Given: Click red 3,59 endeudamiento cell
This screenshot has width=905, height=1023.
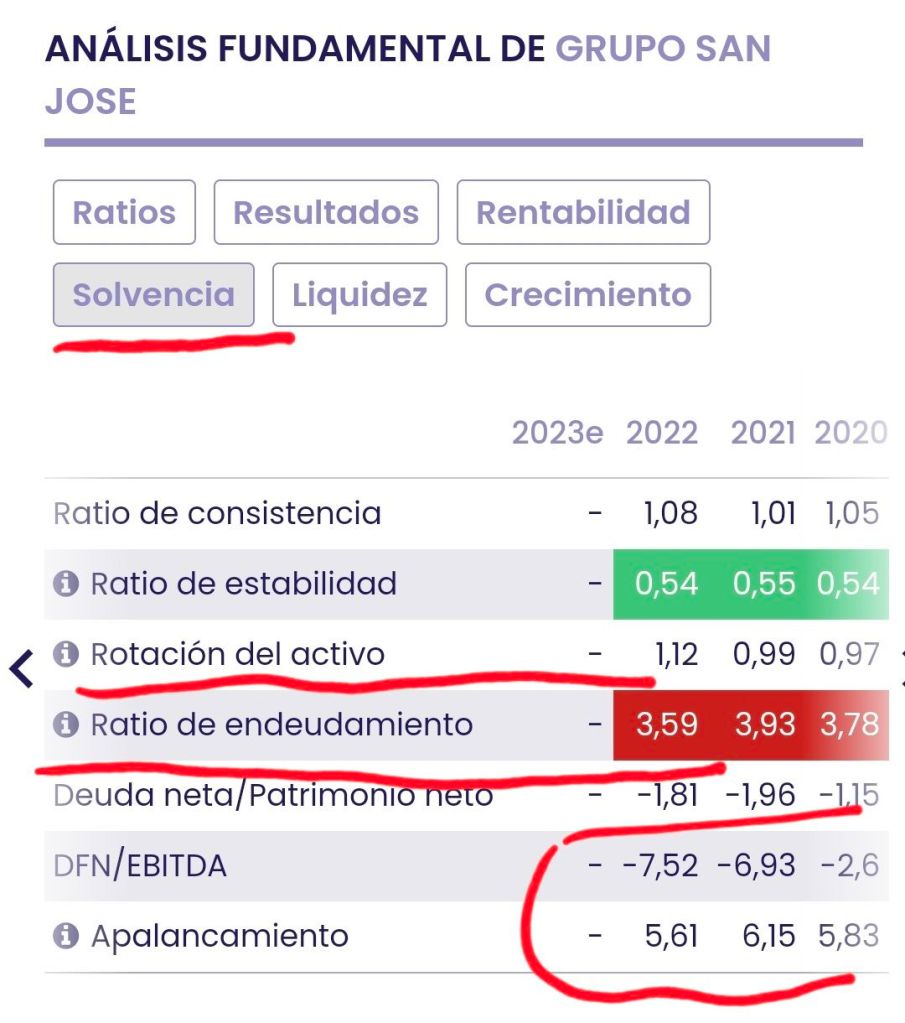Looking at the screenshot, I should pos(666,725).
